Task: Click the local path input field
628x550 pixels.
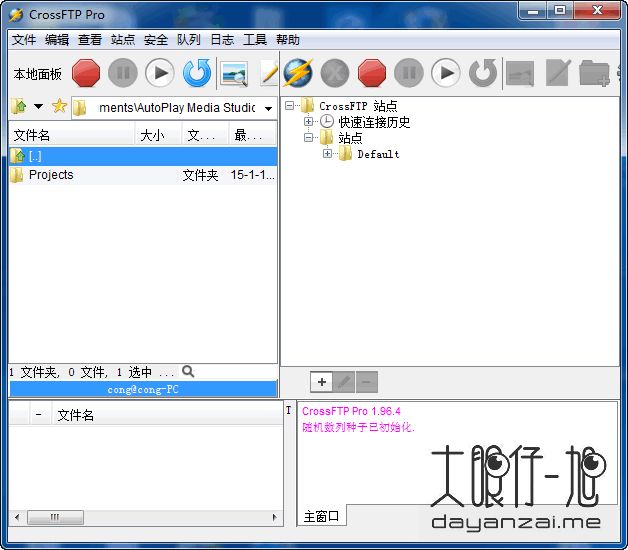Action: [176, 108]
